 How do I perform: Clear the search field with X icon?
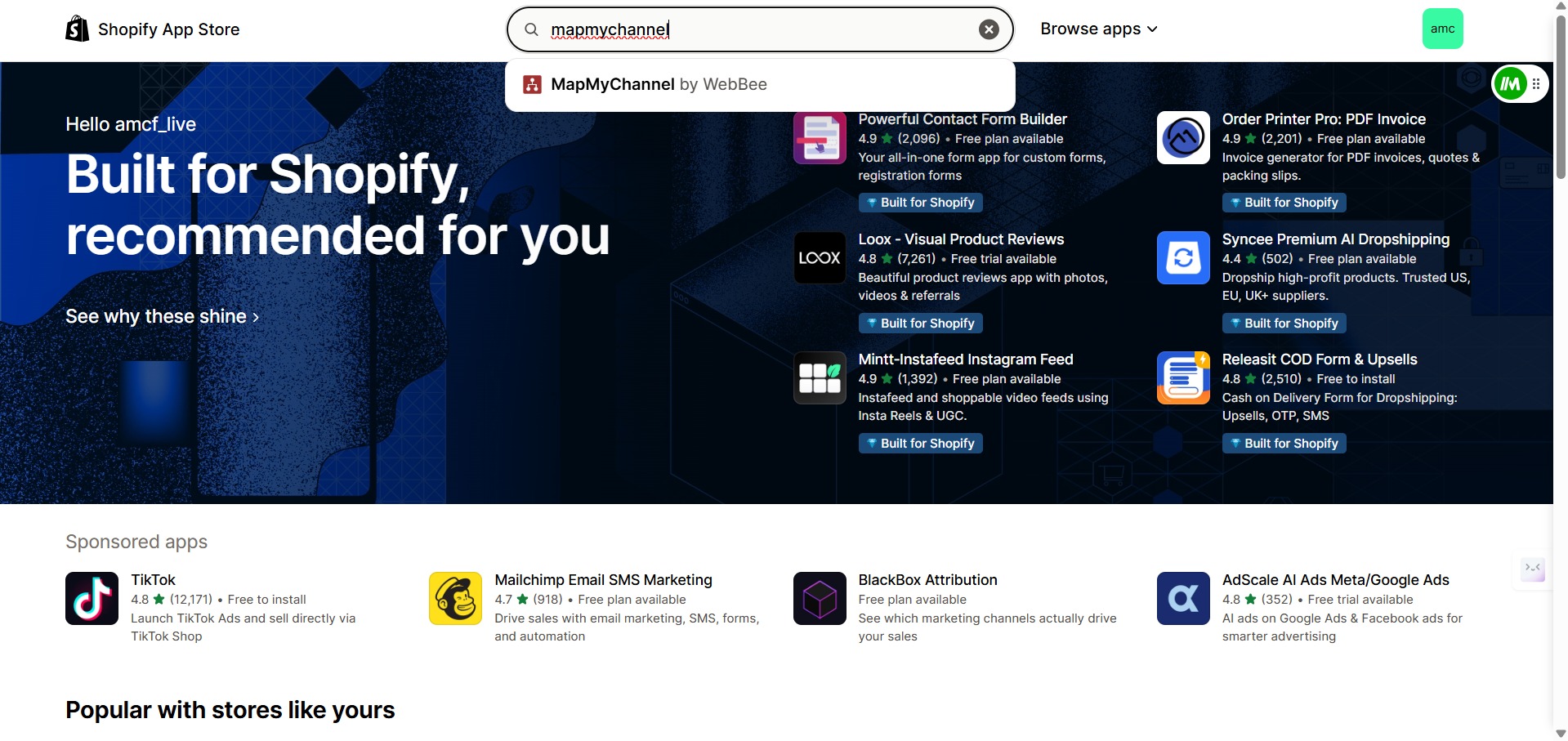(x=989, y=29)
